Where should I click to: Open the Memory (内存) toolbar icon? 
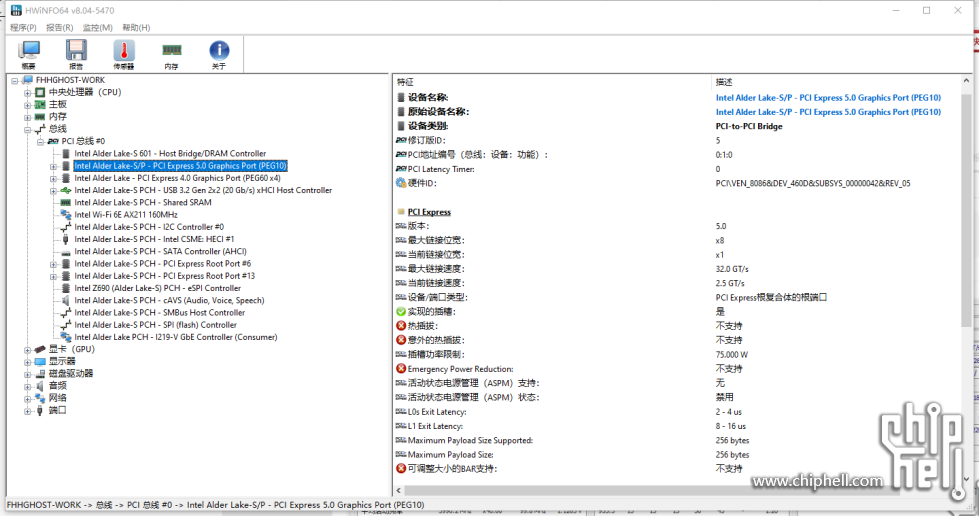pyautogui.click(x=171, y=54)
